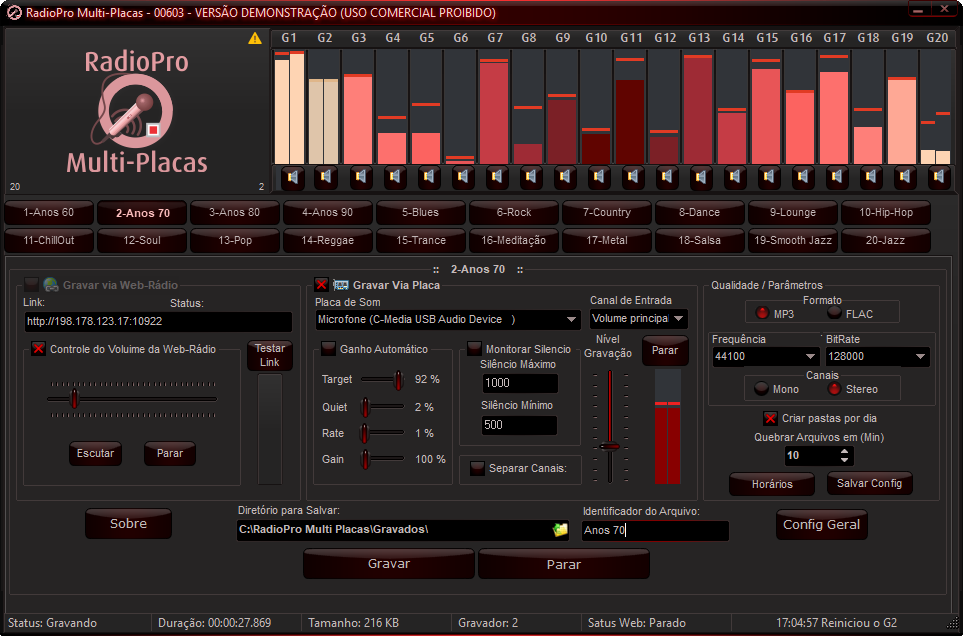
Task: Click the Identificador do Arquivo field
Action: click(655, 530)
